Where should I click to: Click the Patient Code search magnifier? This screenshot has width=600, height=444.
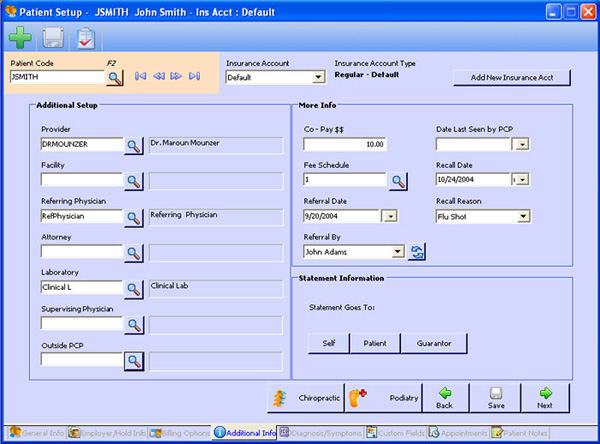(x=115, y=77)
